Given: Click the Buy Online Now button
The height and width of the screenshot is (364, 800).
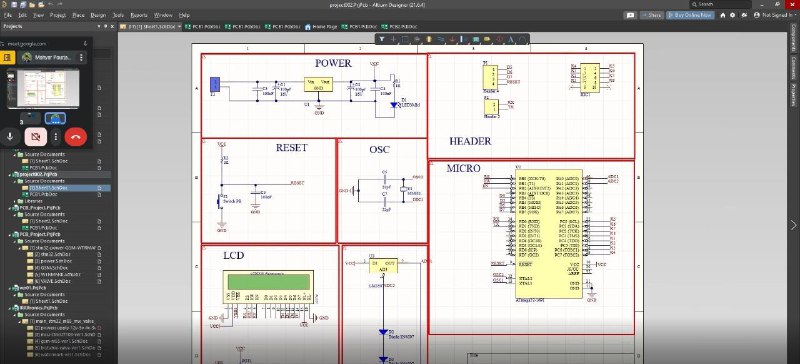Looking at the screenshot, I should (689, 15).
